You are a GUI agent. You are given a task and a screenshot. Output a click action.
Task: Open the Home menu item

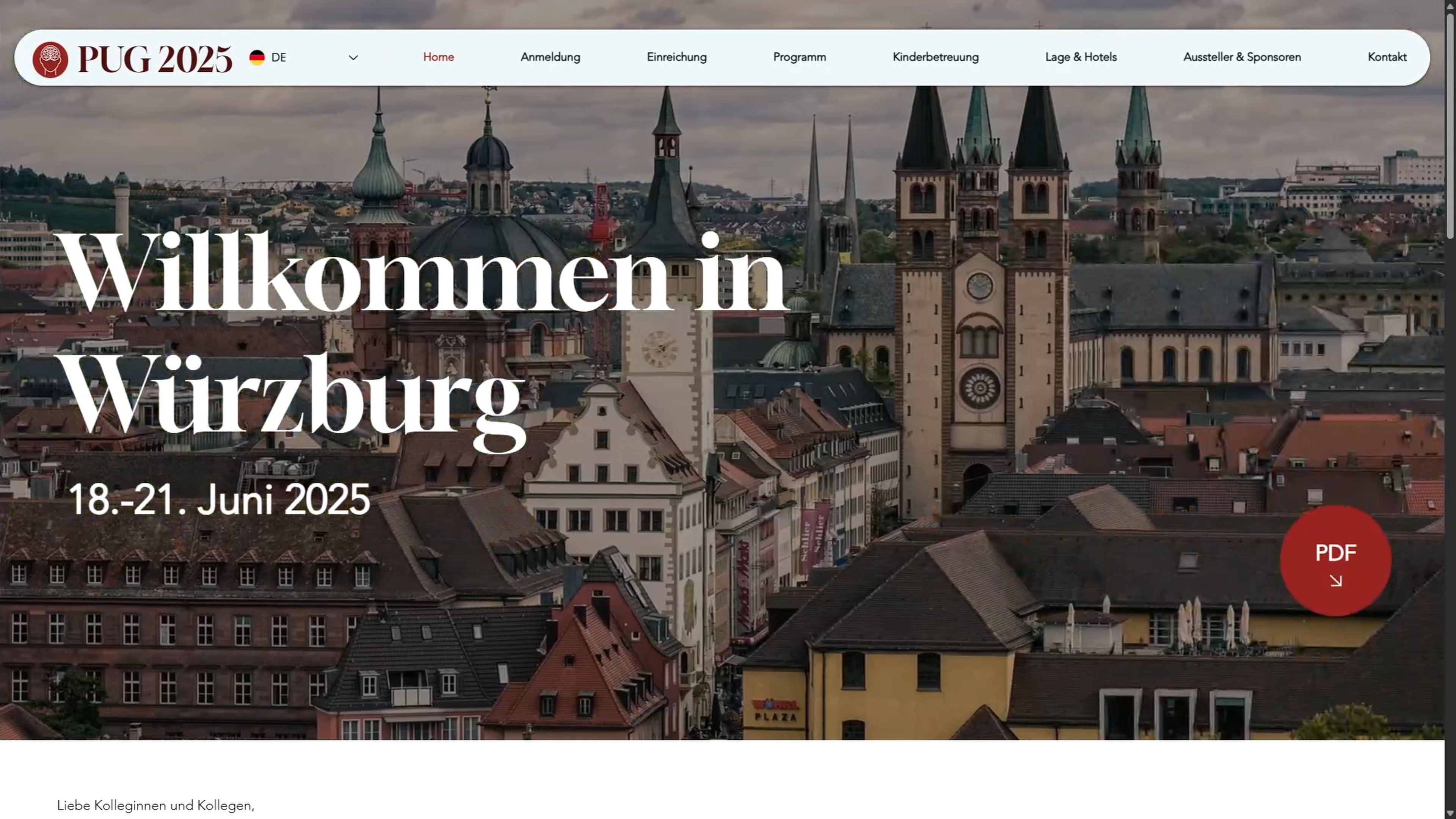tap(438, 57)
